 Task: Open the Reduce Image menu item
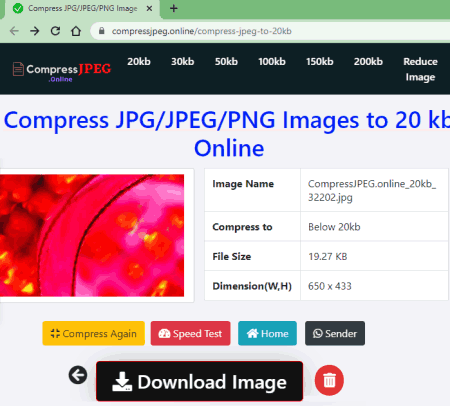tap(420, 69)
